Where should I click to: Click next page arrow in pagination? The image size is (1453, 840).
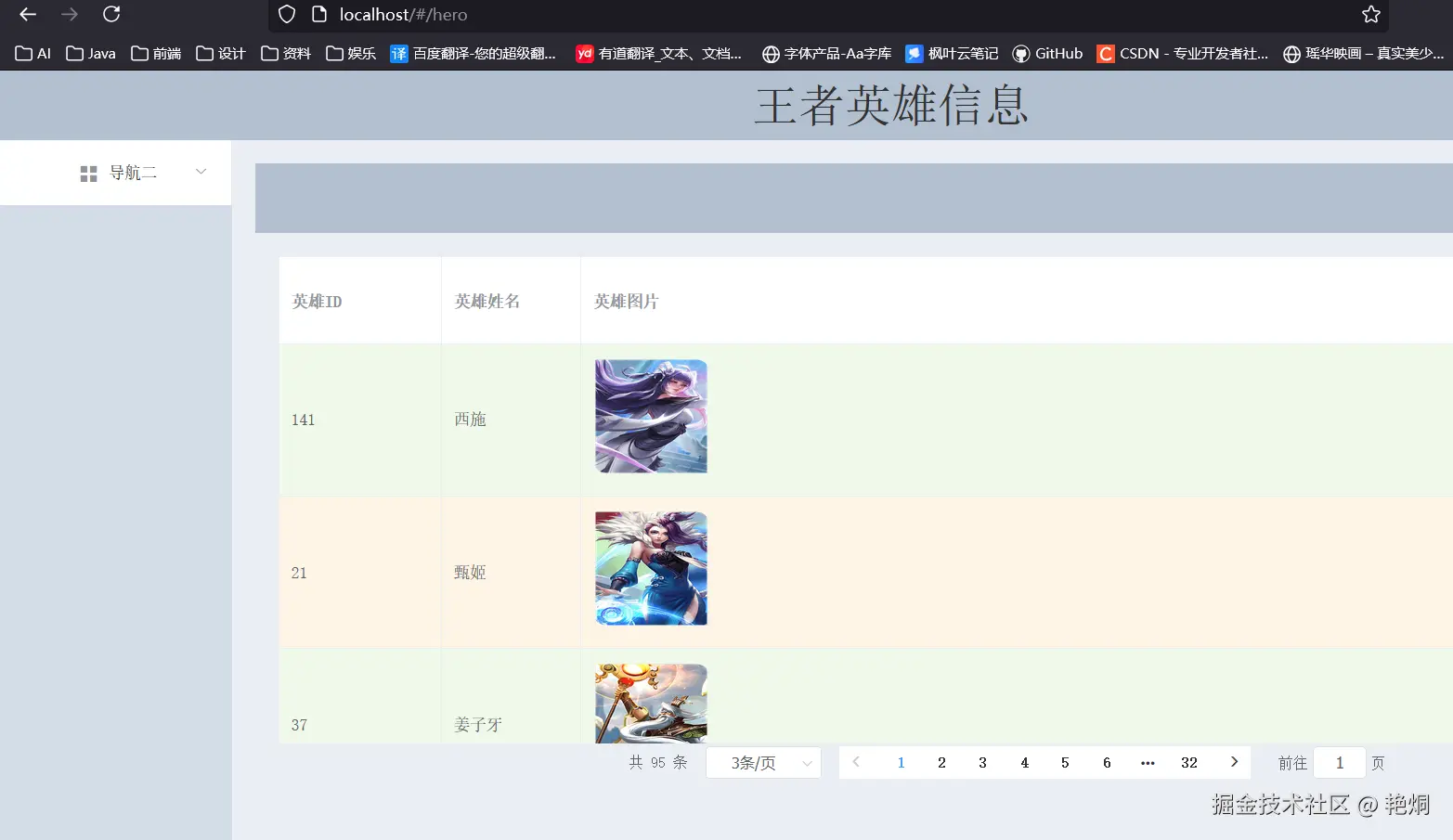click(x=1234, y=762)
